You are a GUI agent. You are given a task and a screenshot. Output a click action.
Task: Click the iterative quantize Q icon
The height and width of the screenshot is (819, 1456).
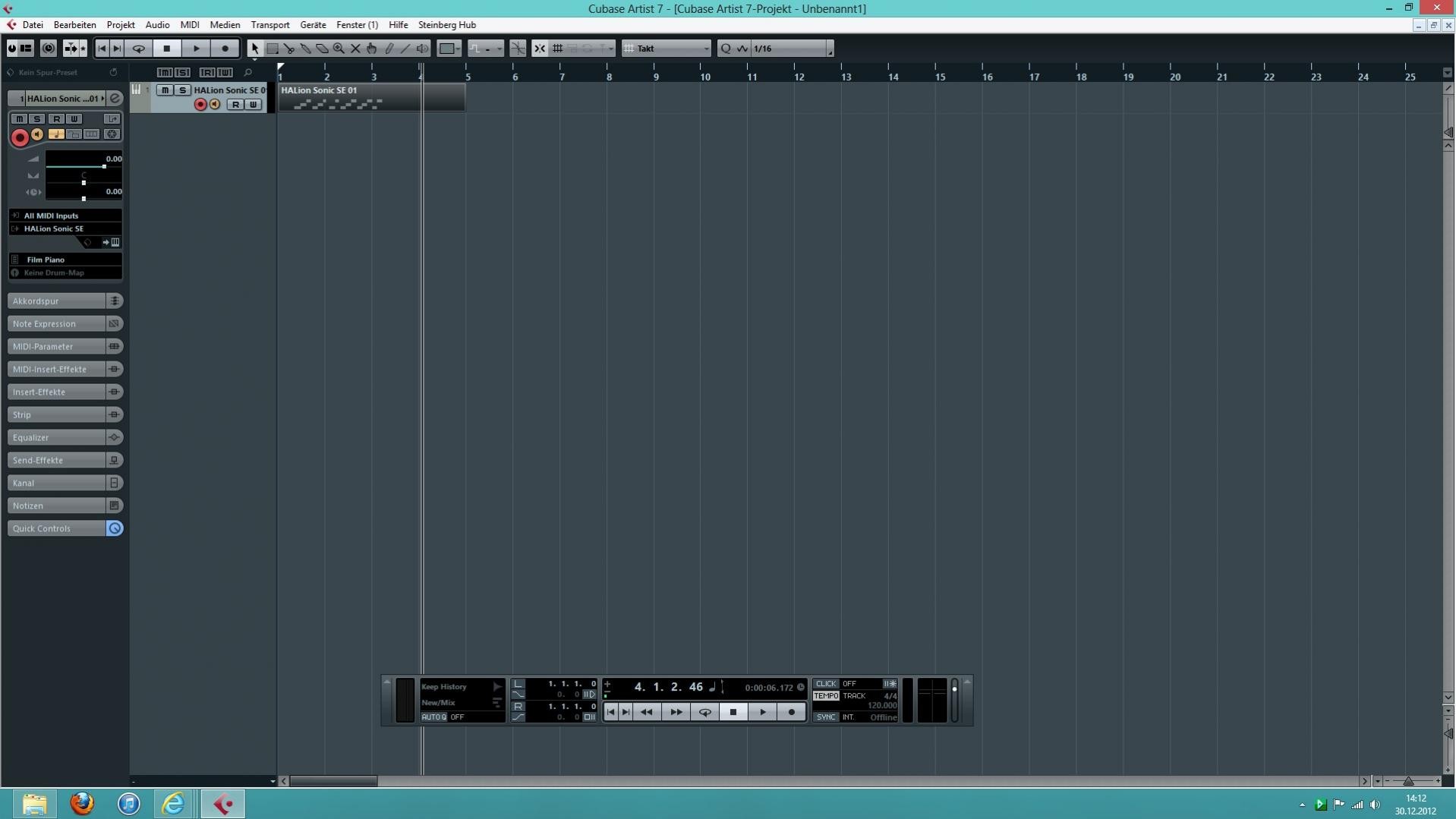(726, 49)
